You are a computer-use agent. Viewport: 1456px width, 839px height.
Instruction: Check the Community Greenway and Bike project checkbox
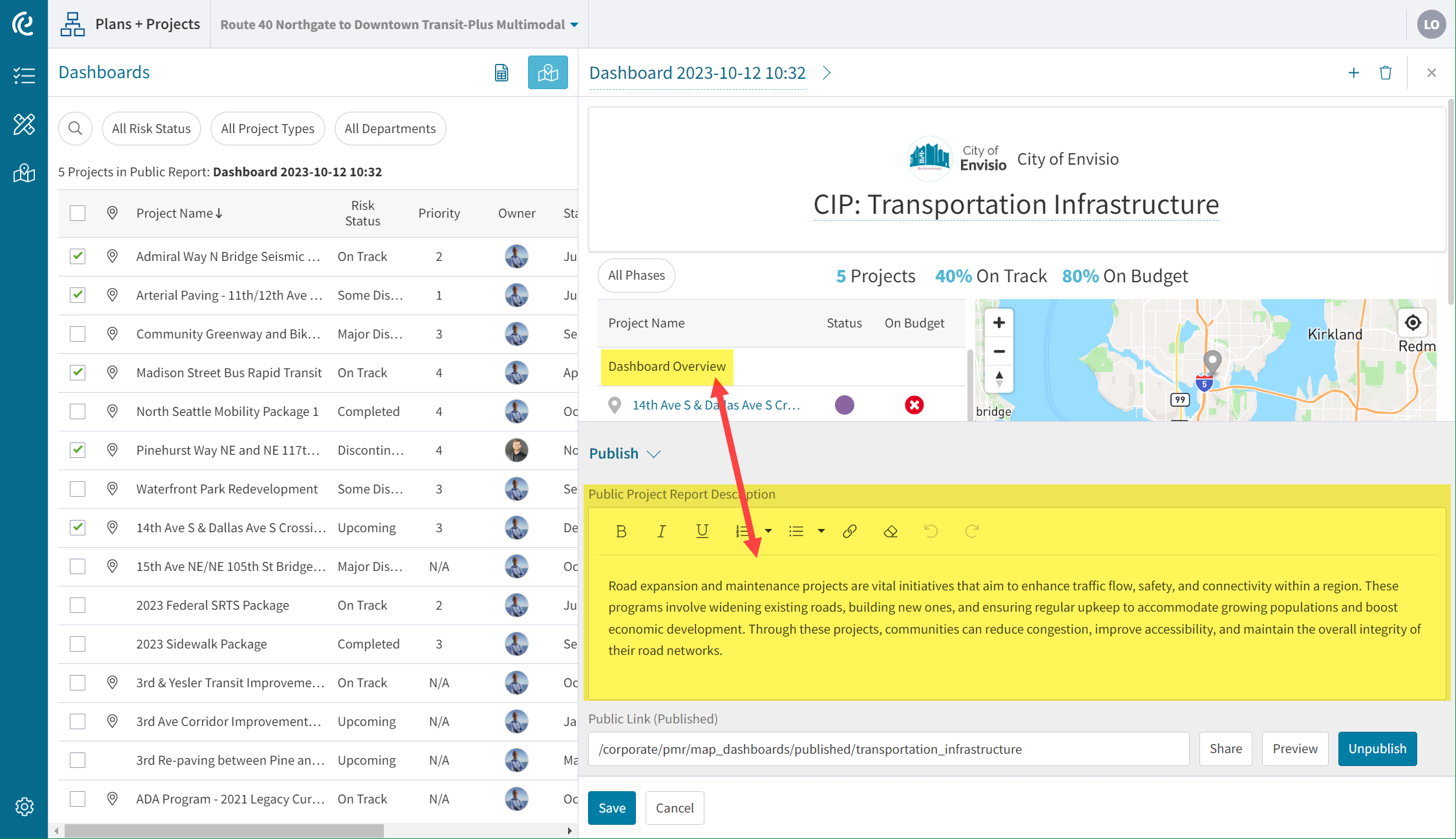[x=77, y=334]
